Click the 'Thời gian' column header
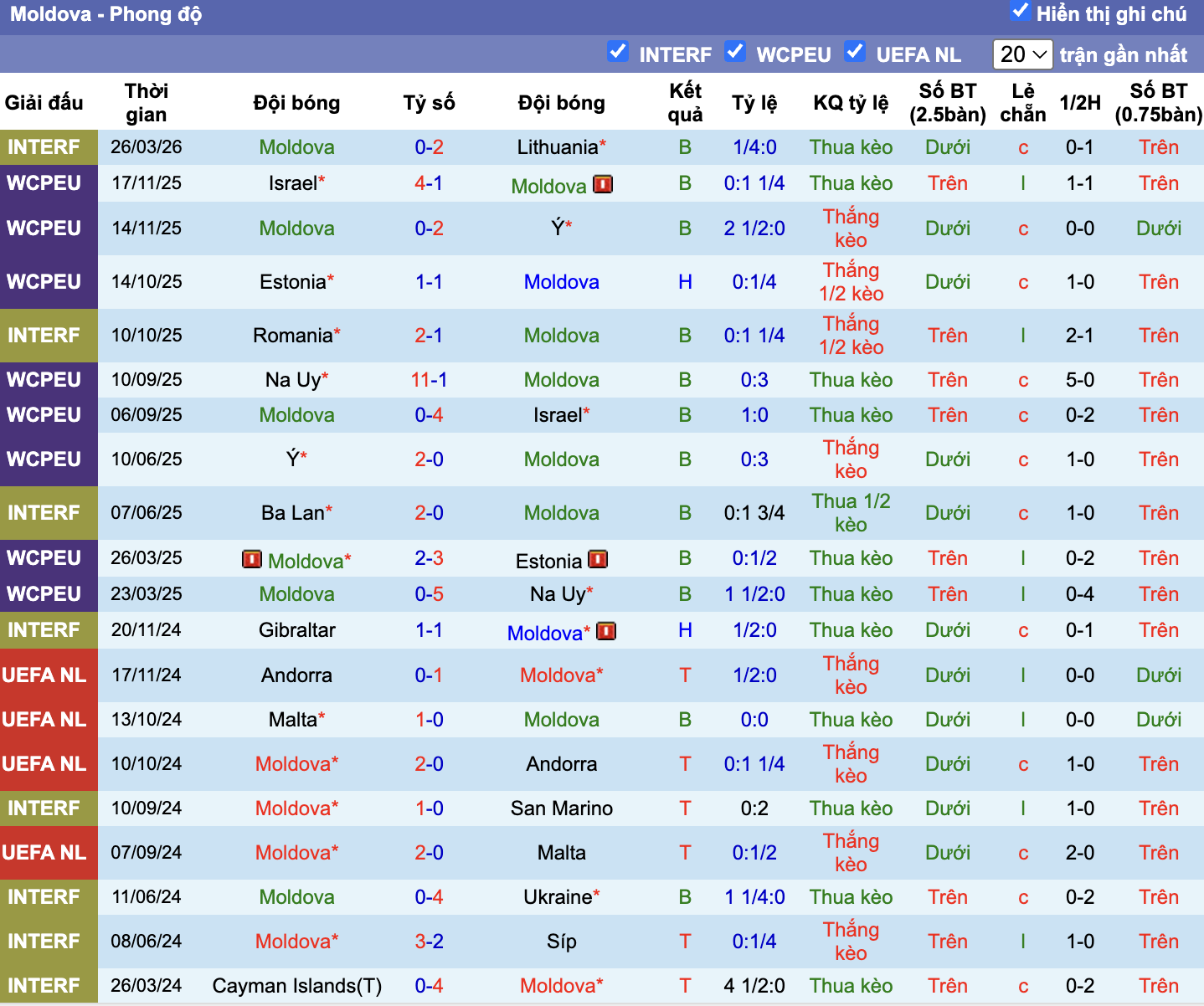This screenshot has height=1006, width=1204. coord(147,102)
